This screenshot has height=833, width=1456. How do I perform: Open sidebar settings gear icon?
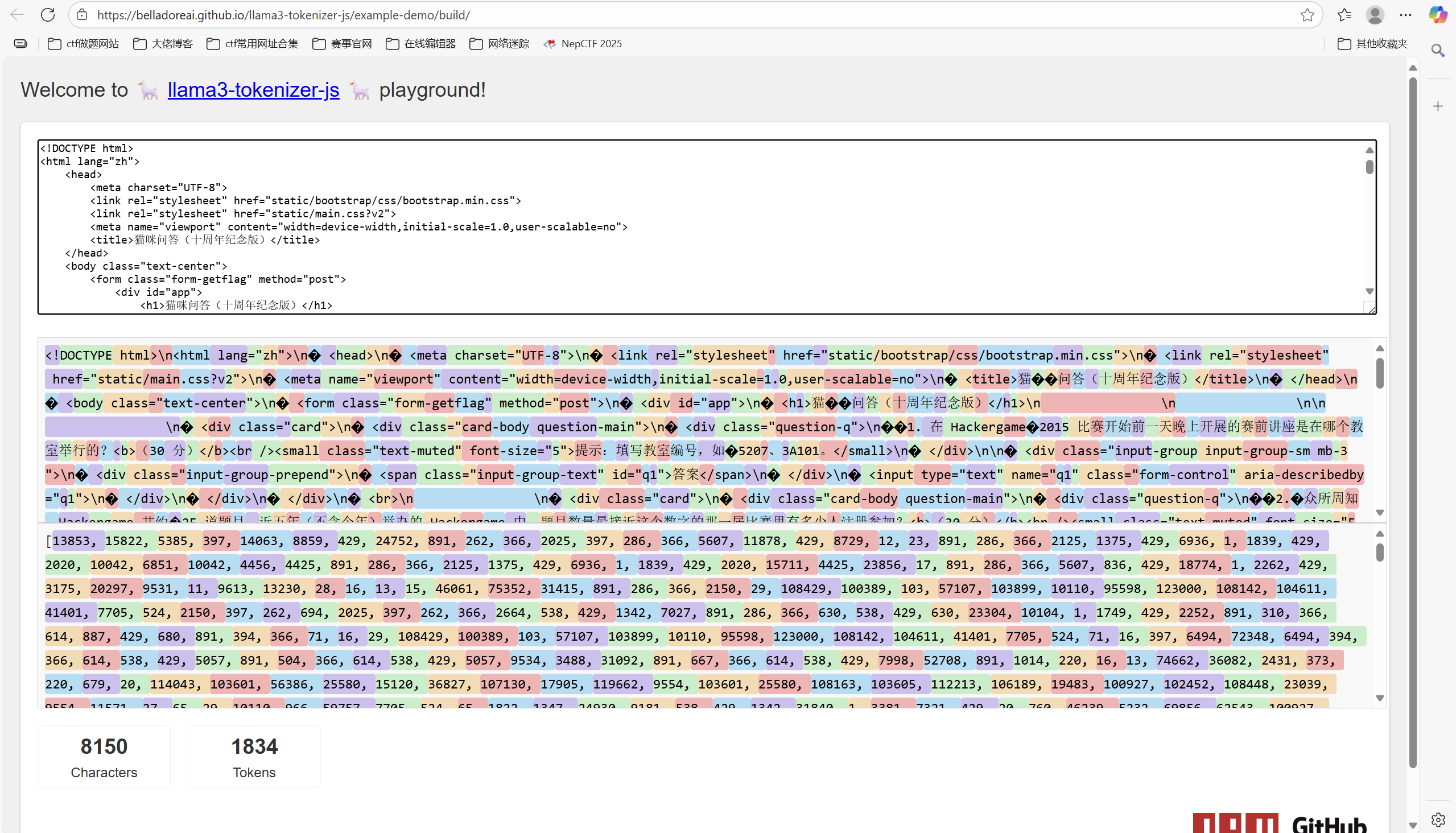pyautogui.click(x=1438, y=820)
